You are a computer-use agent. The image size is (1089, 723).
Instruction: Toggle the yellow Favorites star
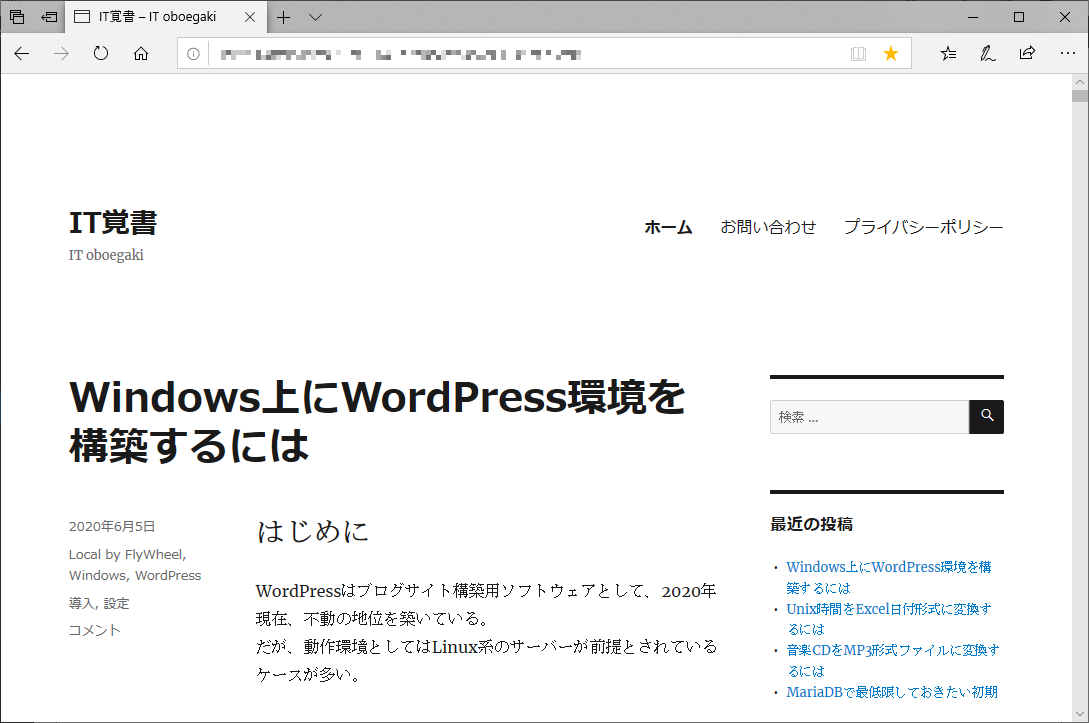(x=890, y=54)
